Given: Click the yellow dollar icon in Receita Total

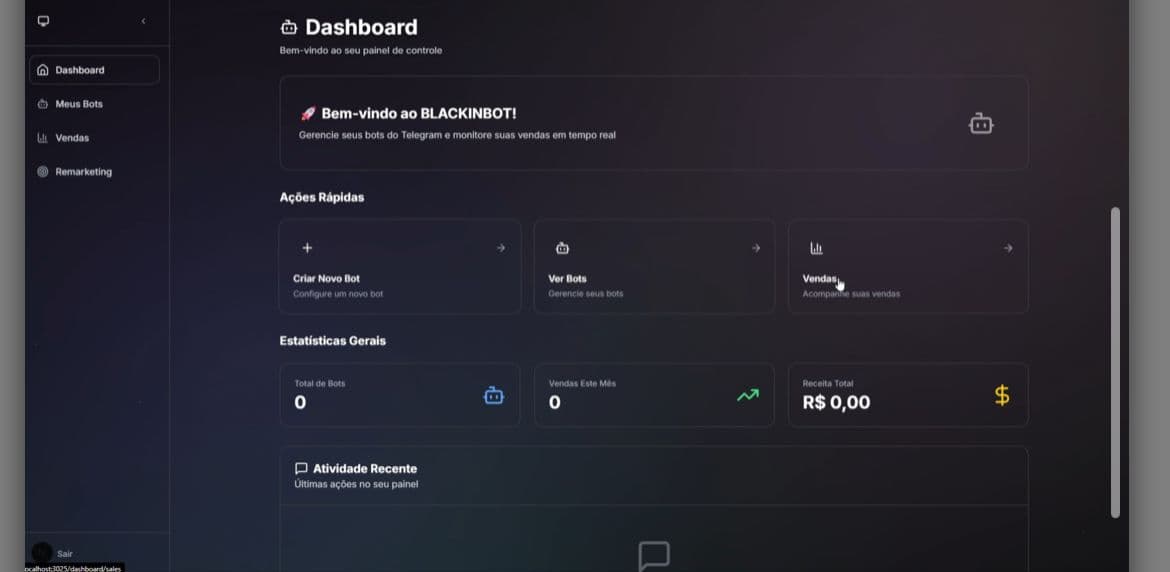Looking at the screenshot, I should point(1002,395).
